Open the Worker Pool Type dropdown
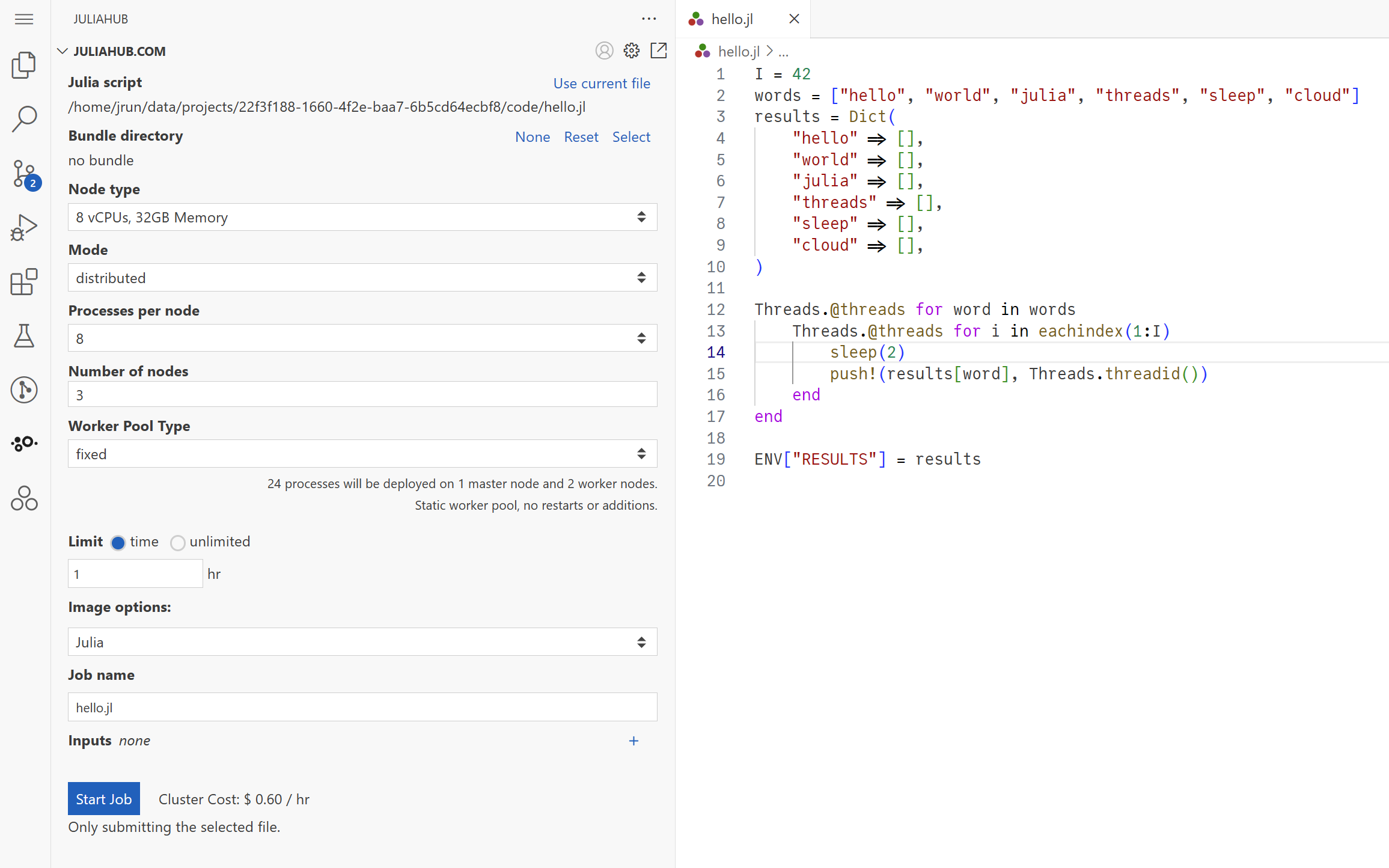The image size is (1389, 868). coord(362,454)
